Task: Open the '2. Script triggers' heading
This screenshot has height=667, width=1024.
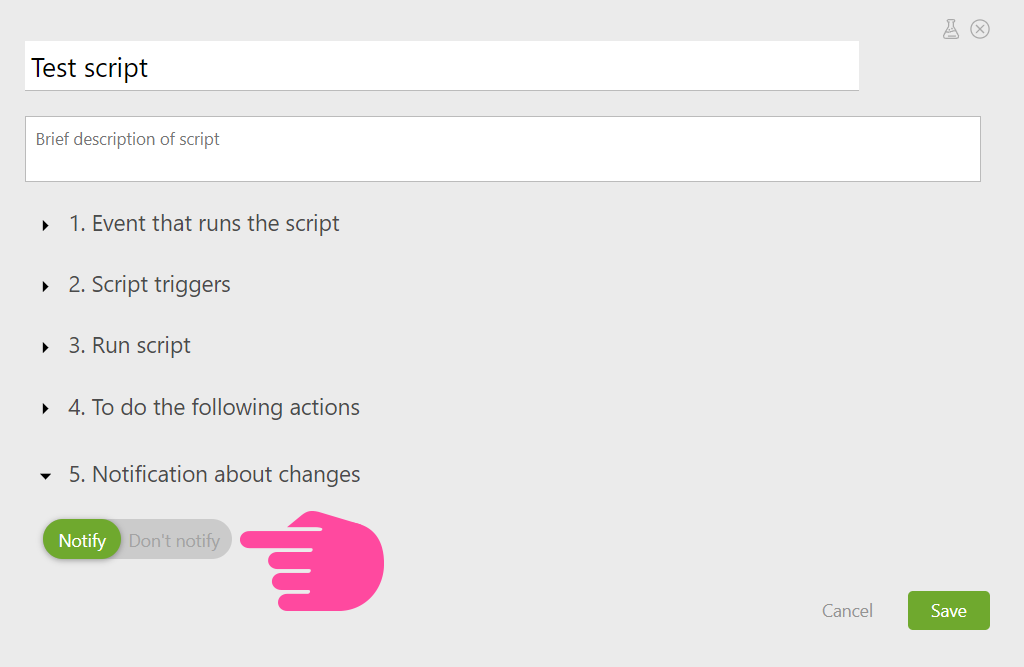Action: 150,285
